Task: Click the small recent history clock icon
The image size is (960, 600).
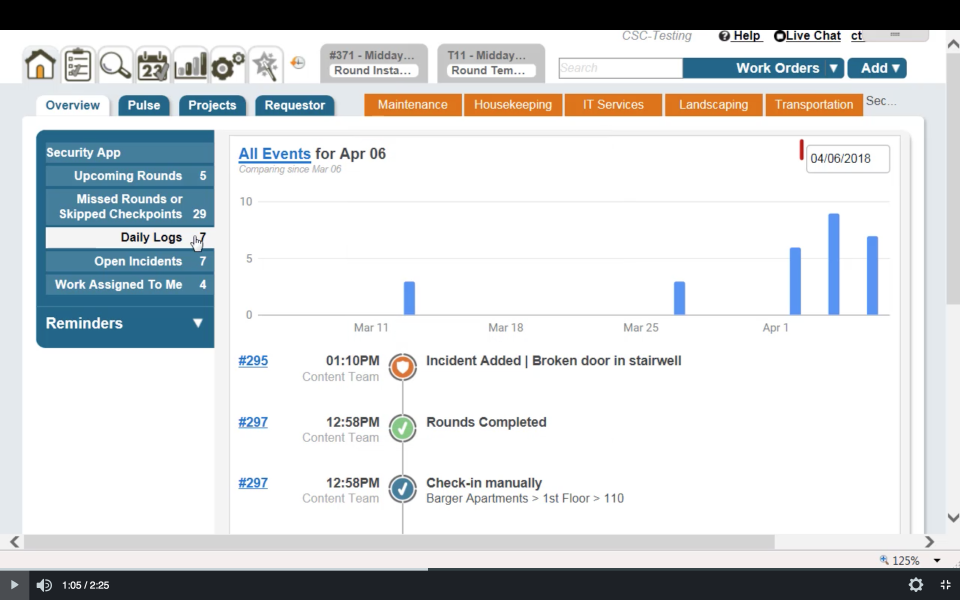Action: [x=298, y=62]
